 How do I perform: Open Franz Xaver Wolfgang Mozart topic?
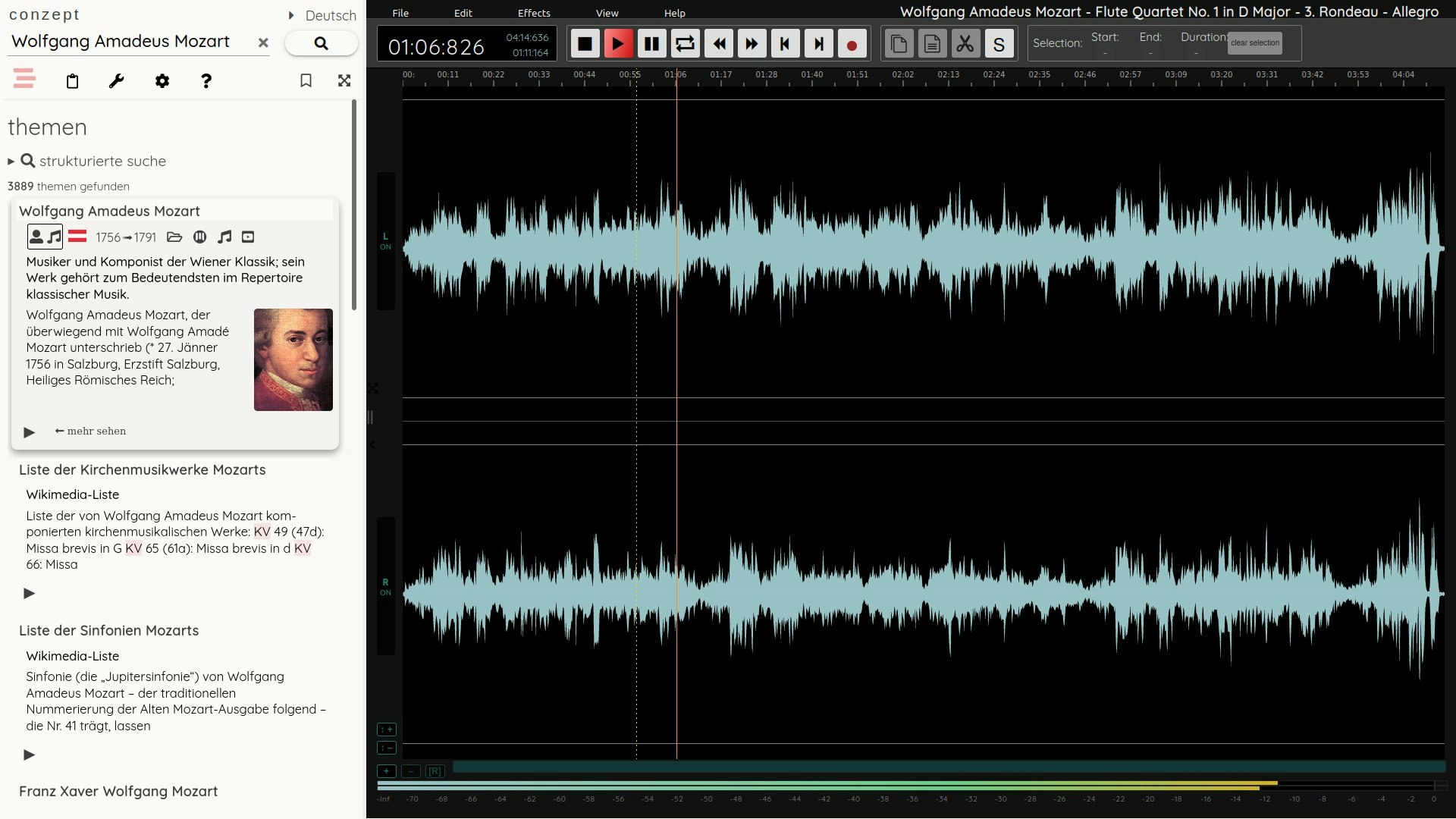(x=118, y=791)
